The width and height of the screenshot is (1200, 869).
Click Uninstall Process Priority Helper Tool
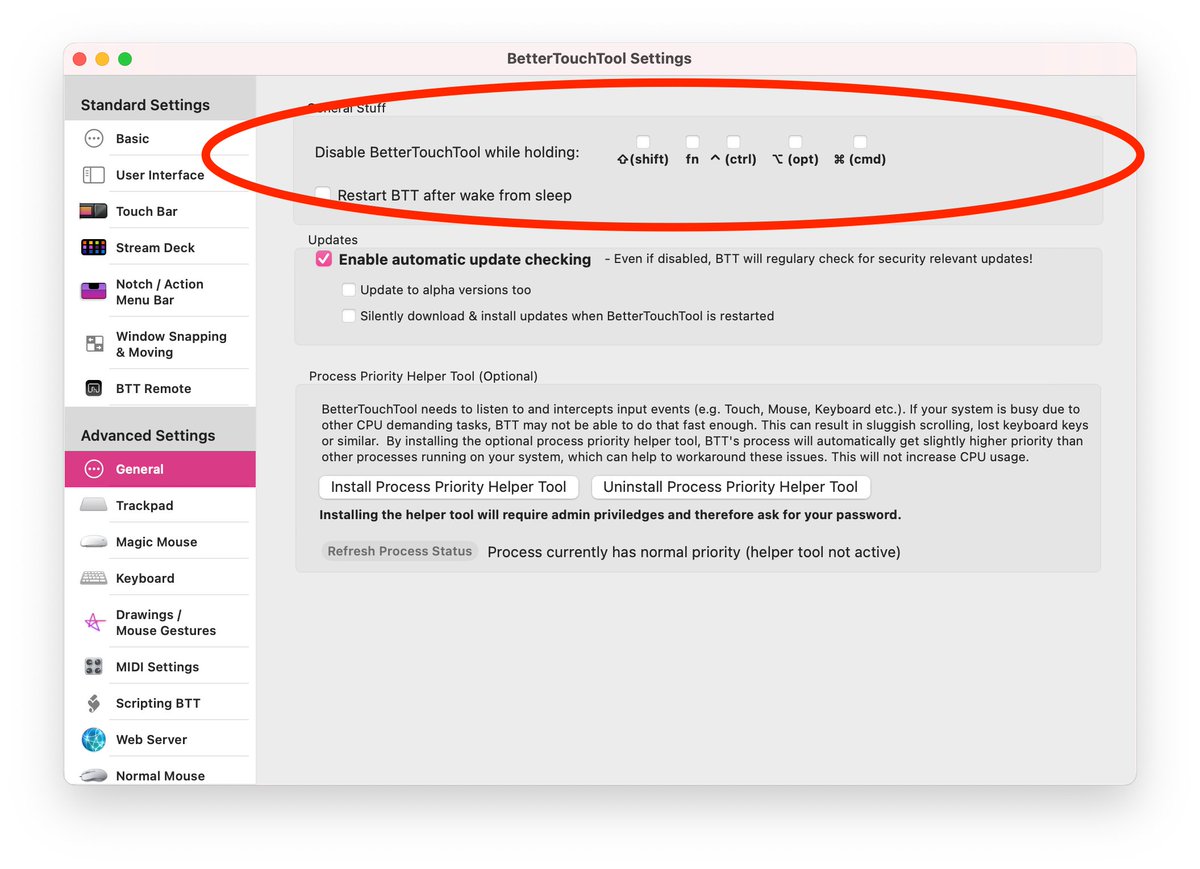(x=731, y=487)
